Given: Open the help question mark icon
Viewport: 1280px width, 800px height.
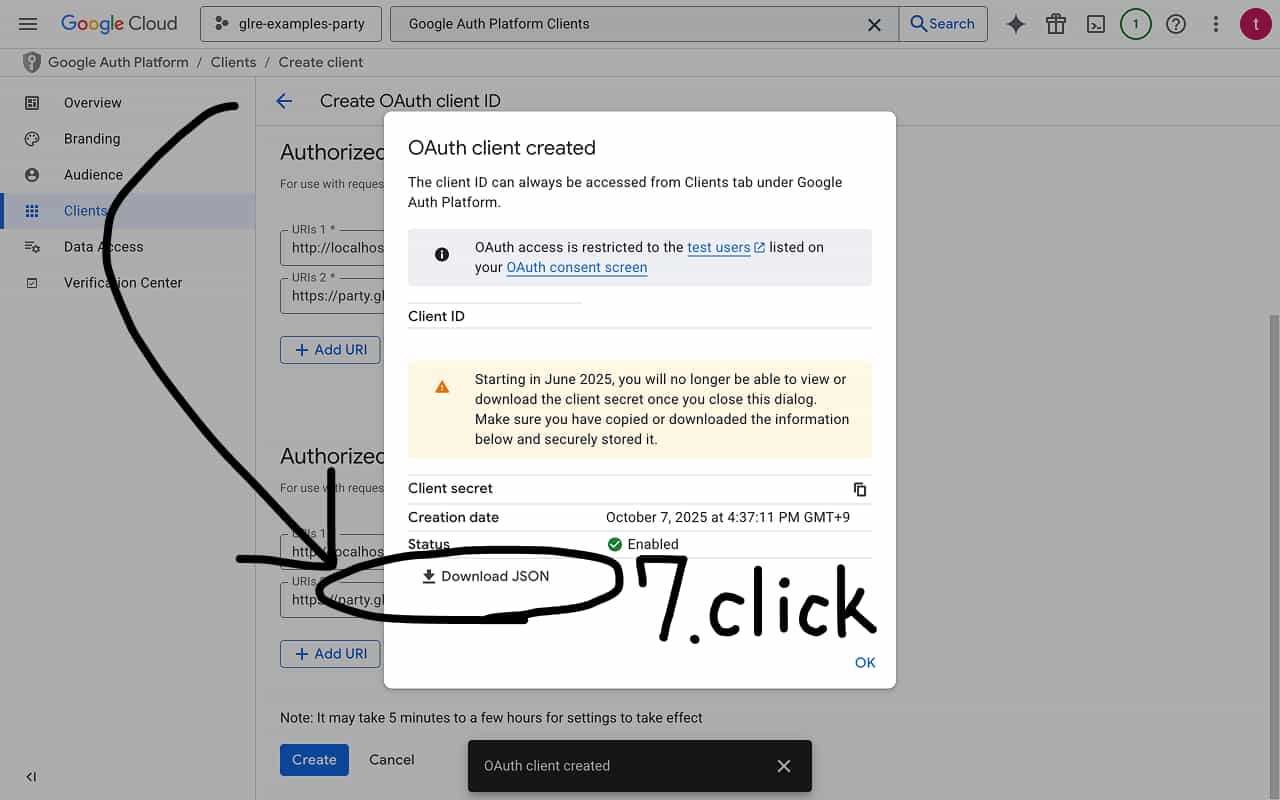Looking at the screenshot, I should pos(1176,24).
